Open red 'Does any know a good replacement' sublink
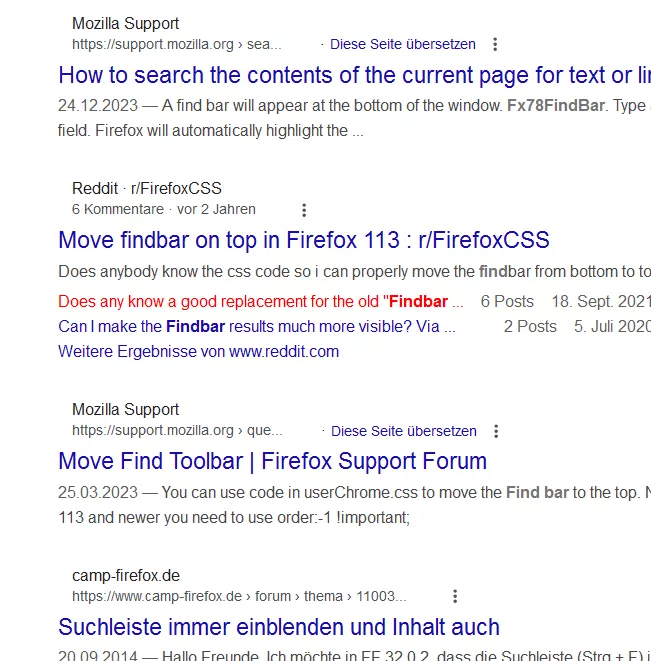651x661 pixels. click(261, 301)
